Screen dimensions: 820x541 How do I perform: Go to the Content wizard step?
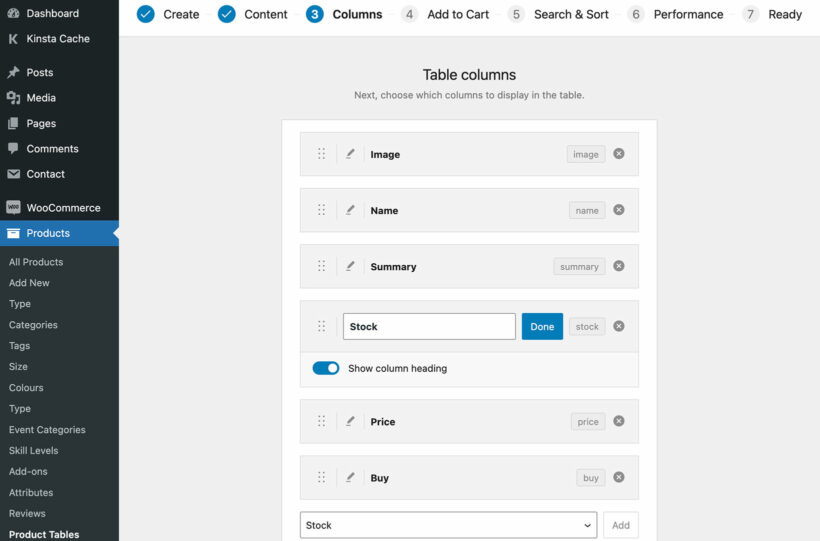point(253,14)
